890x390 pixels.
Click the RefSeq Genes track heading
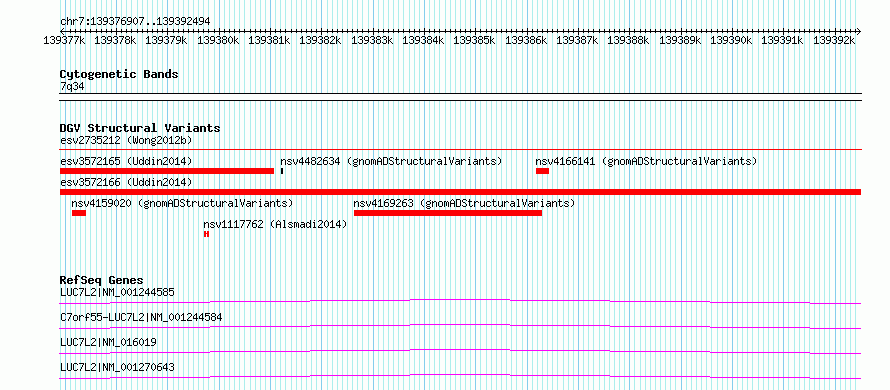[101, 280]
